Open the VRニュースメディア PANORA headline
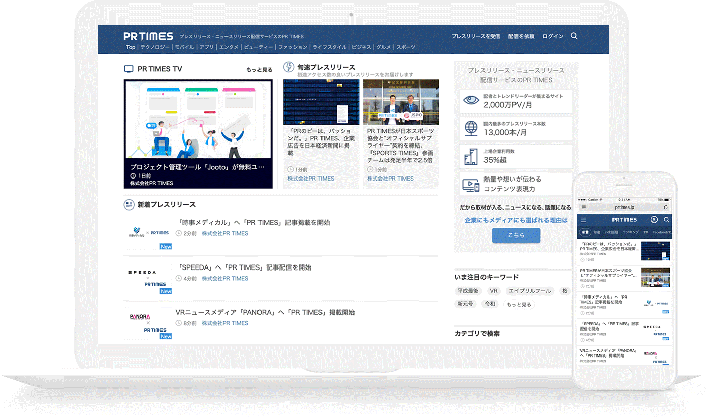Image resolution: width=710 pixels, height=417 pixels. pyautogui.click(x=265, y=312)
